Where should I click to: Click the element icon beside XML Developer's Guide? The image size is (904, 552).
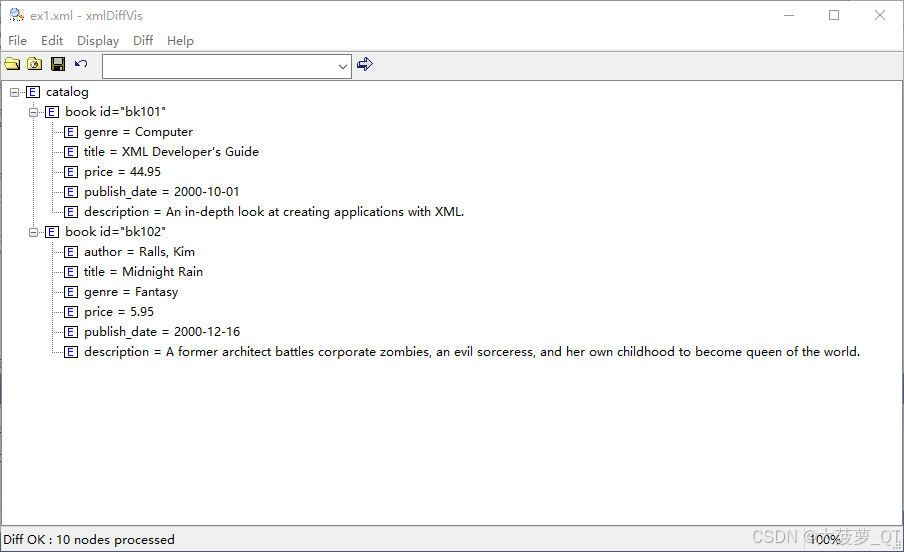[71, 152]
